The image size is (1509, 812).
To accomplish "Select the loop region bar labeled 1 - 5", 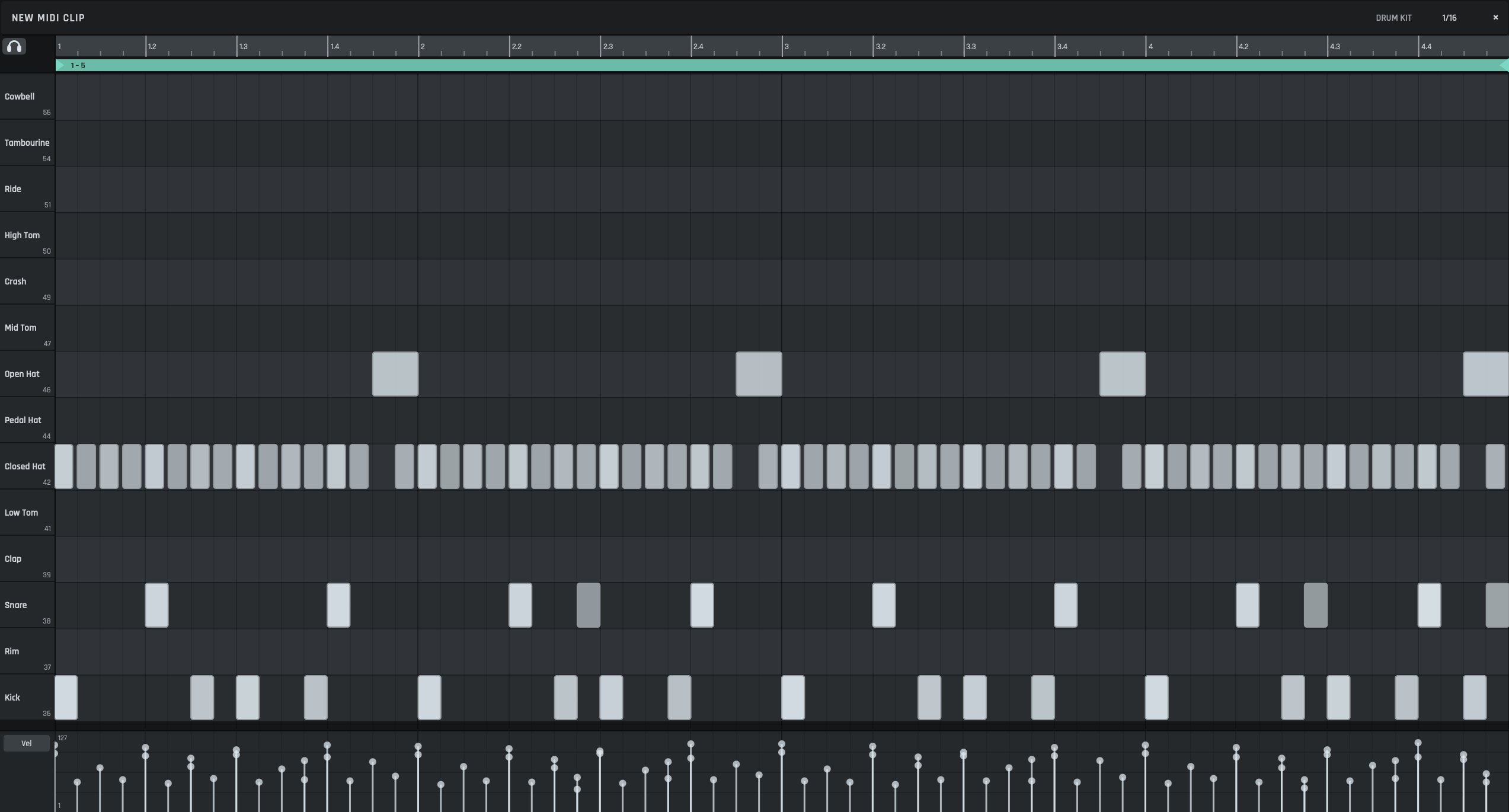I will pyautogui.click(x=782, y=65).
